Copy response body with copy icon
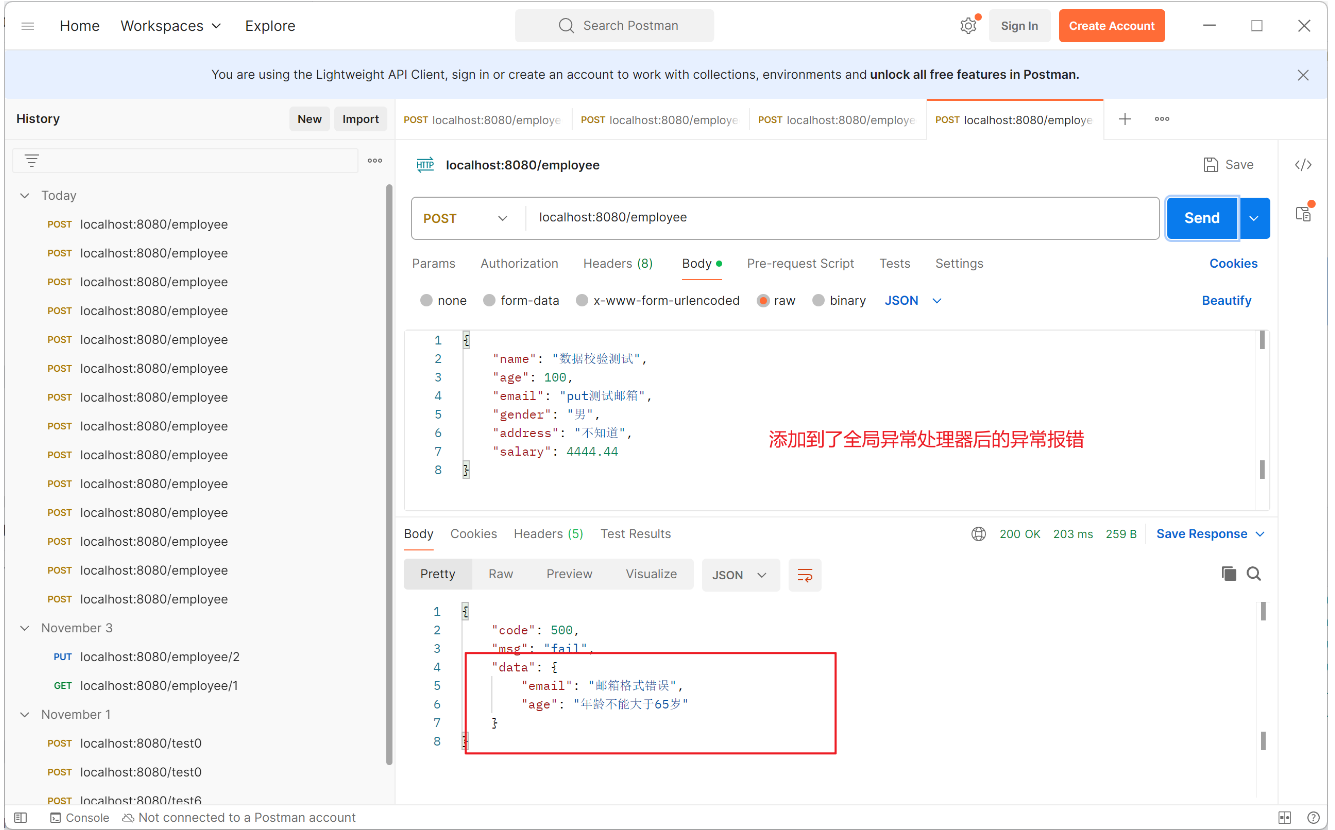The height and width of the screenshot is (830, 1335). click(1229, 574)
